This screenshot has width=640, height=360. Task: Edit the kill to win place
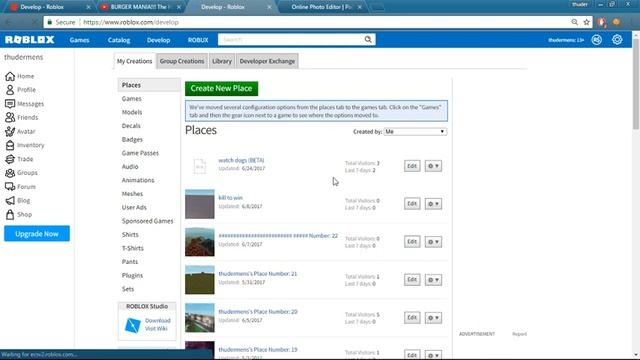pyautogui.click(x=412, y=204)
